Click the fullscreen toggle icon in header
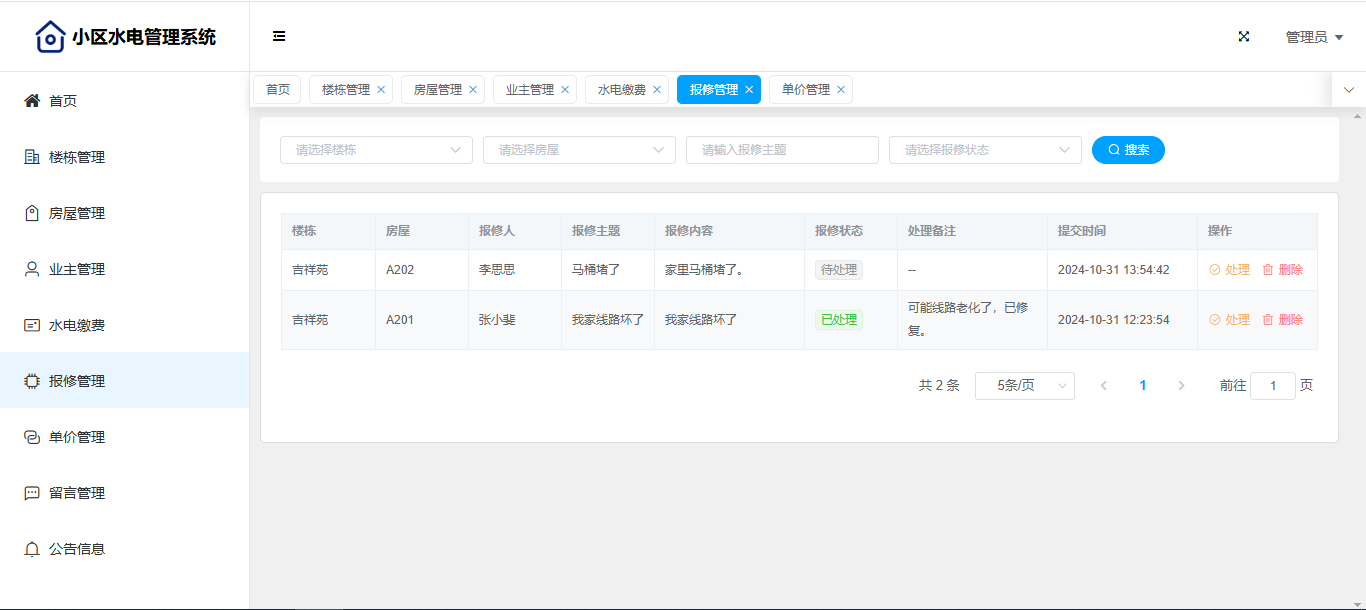The height and width of the screenshot is (610, 1366). tap(1244, 36)
